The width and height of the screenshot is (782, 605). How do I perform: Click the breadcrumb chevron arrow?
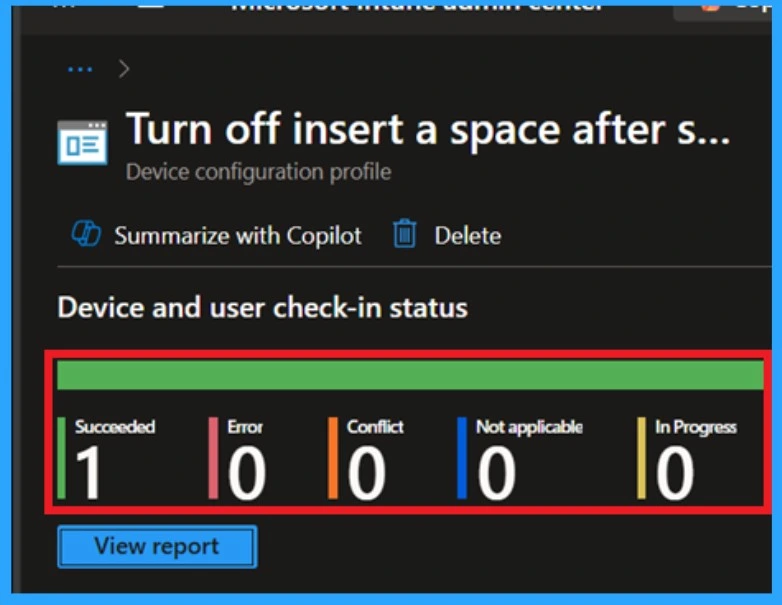click(x=125, y=69)
